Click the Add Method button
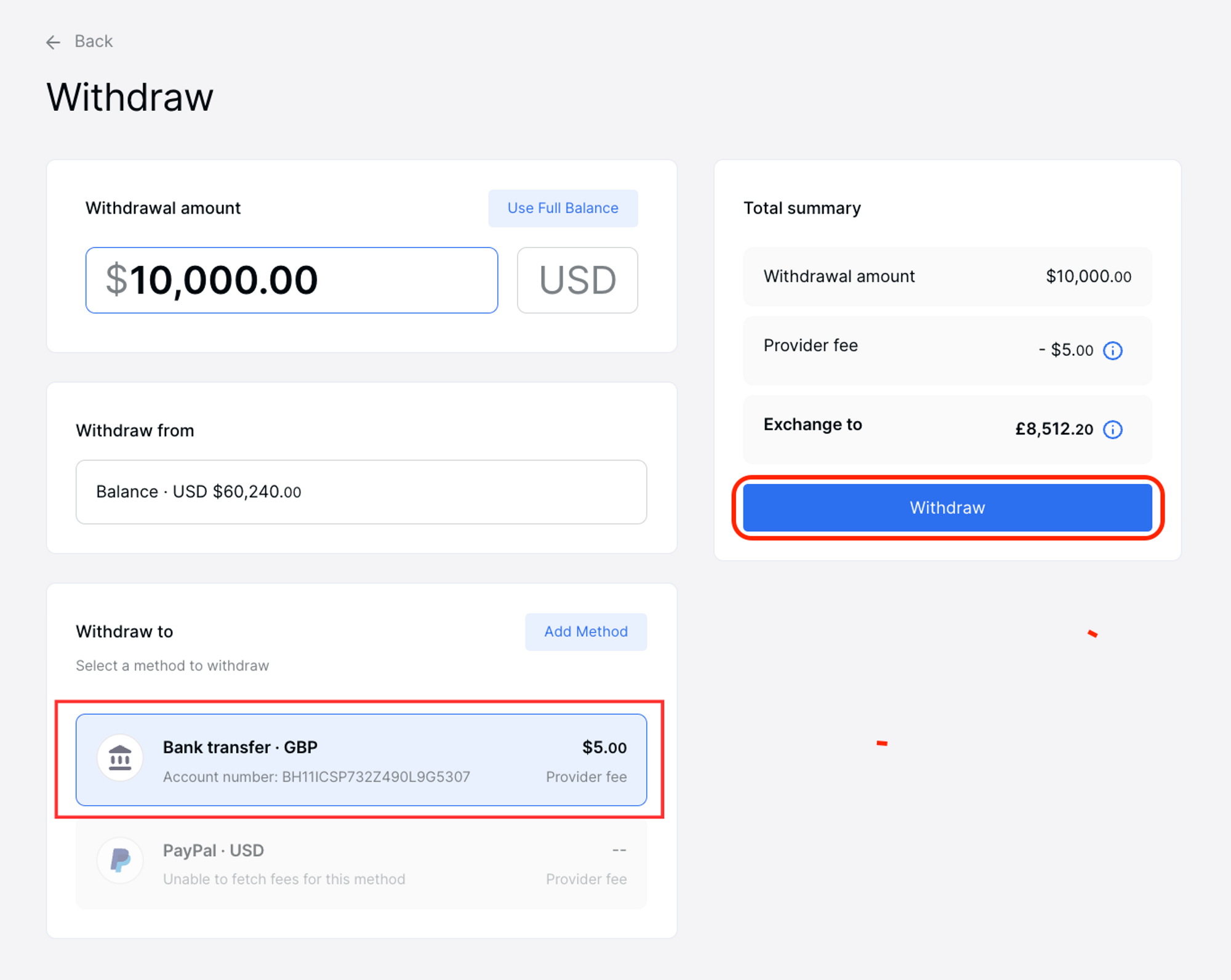This screenshot has height=980, width=1231. click(x=585, y=632)
